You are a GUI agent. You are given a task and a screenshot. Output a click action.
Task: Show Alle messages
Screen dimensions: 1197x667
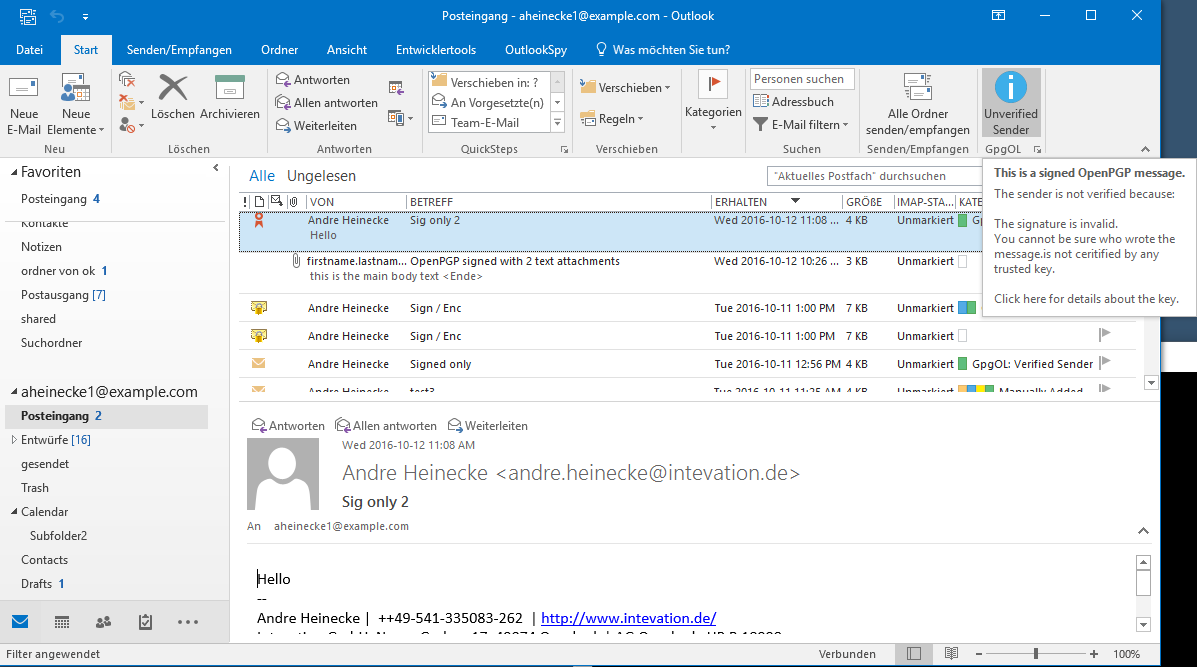tap(262, 176)
